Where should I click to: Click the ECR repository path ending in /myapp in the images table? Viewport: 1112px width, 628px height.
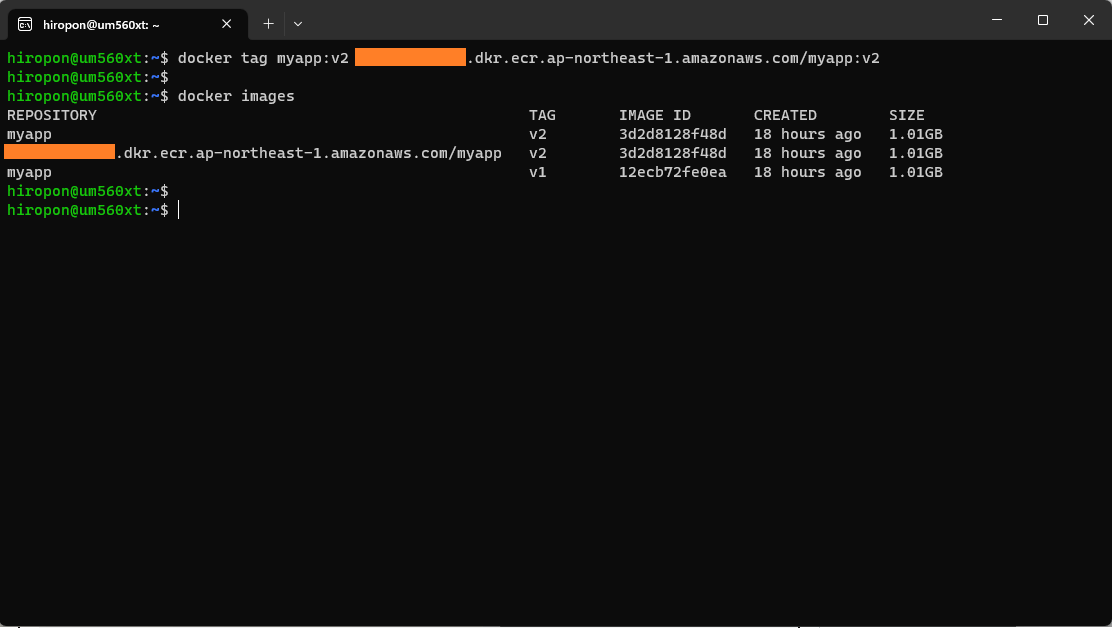coord(254,153)
